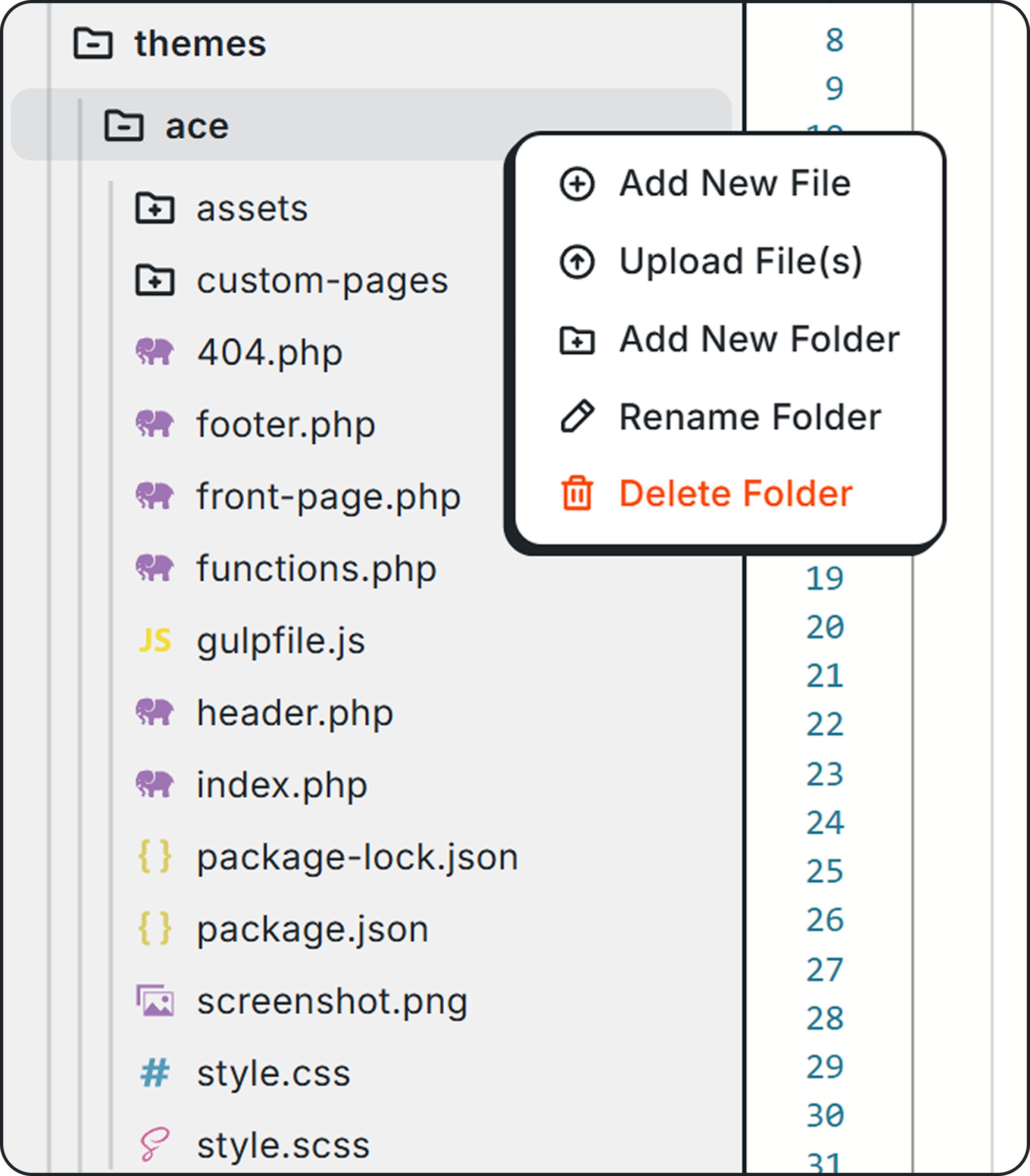
Task: Click the JS icon beside gulpfile.js
Action: click(x=157, y=642)
